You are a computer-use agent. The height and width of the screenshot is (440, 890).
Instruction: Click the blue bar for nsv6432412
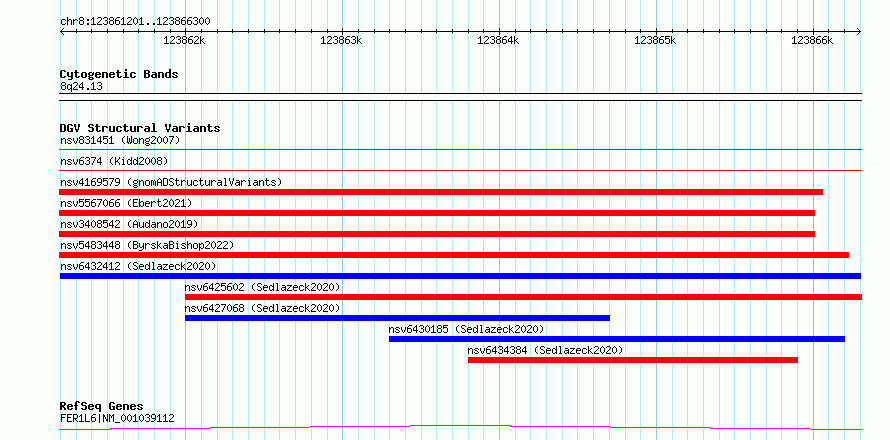point(460,276)
